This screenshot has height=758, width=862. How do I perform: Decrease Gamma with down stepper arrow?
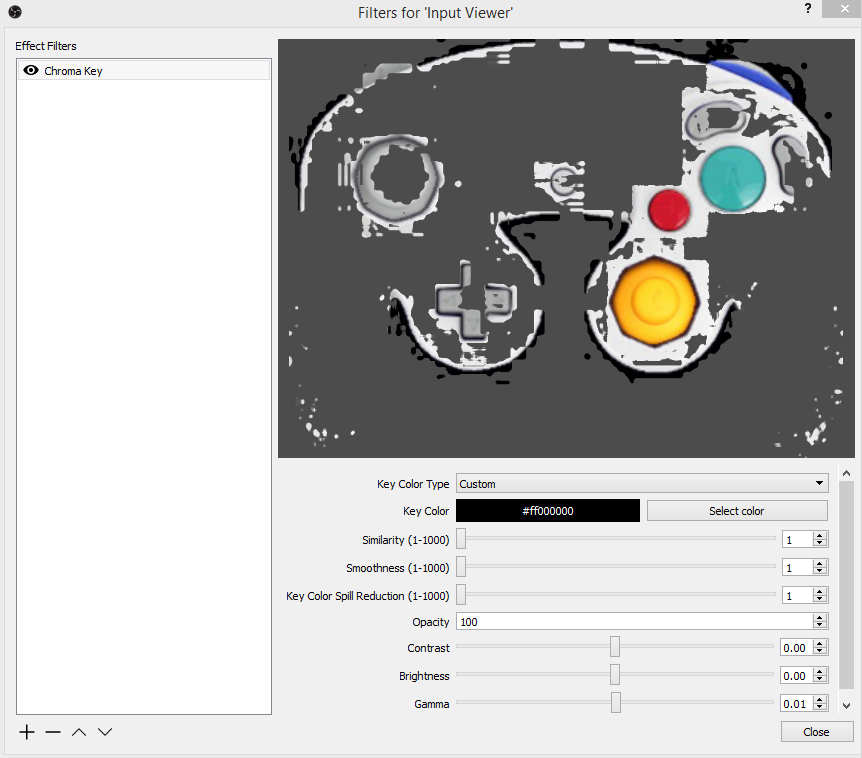[820, 708]
